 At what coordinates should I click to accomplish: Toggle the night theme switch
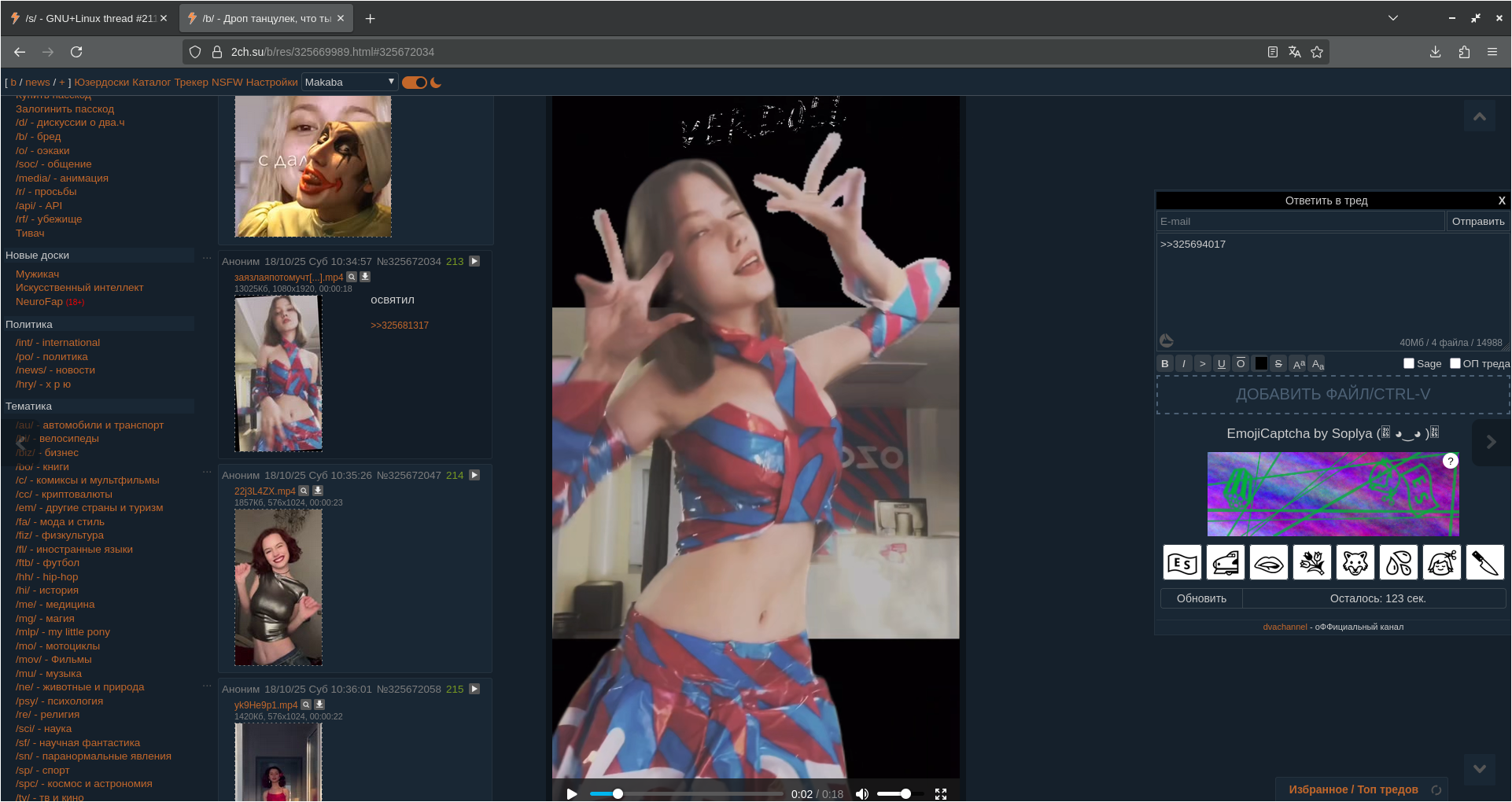pos(415,83)
